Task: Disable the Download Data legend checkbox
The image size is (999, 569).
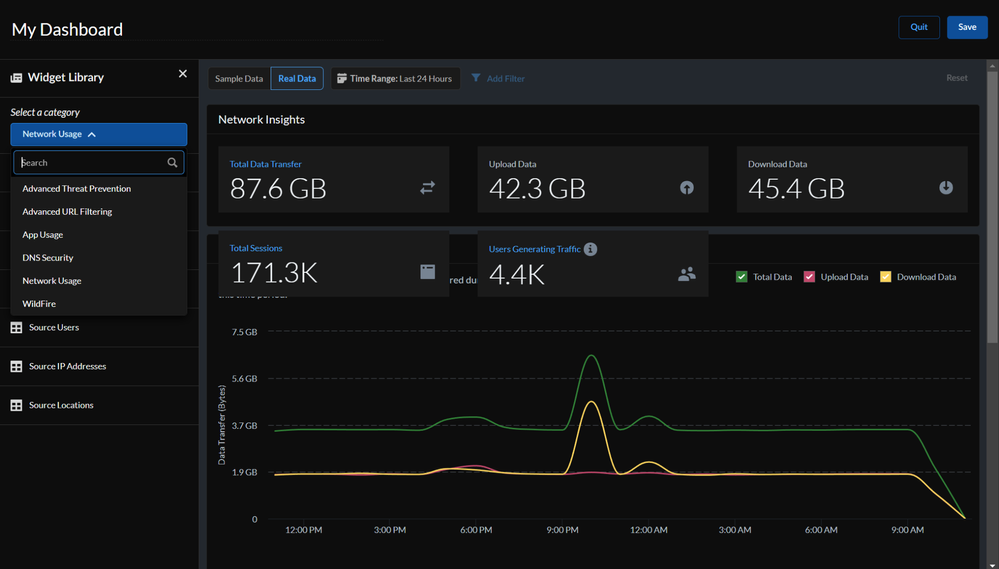Action: [885, 277]
